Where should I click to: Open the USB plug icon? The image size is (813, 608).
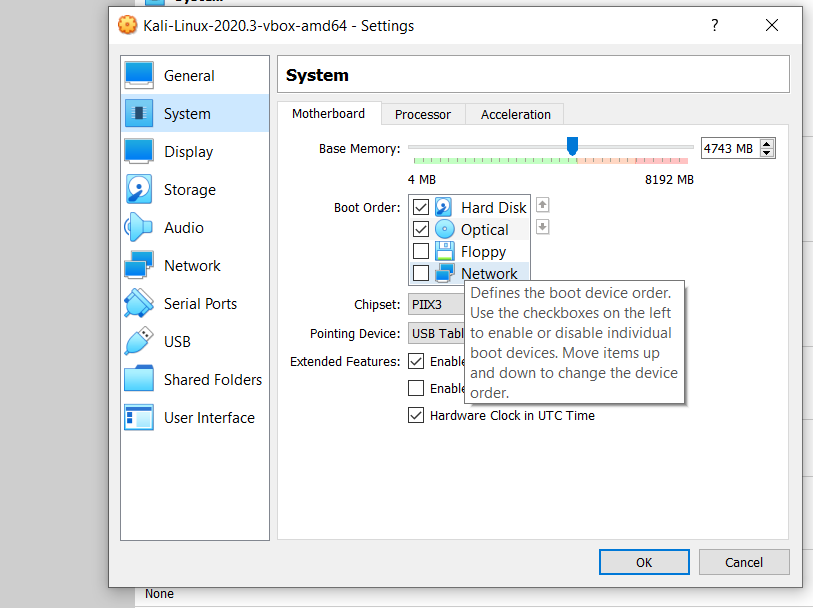point(139,341)
